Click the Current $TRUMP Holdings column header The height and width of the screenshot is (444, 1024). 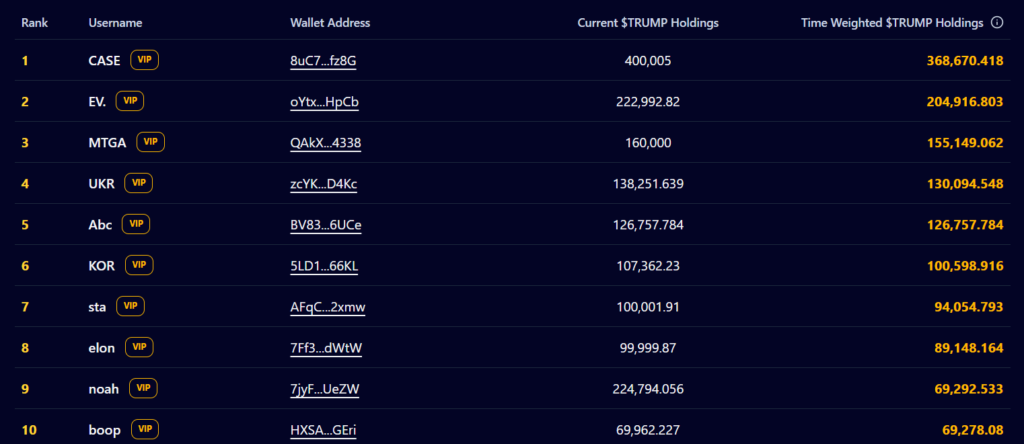[648, 23]
